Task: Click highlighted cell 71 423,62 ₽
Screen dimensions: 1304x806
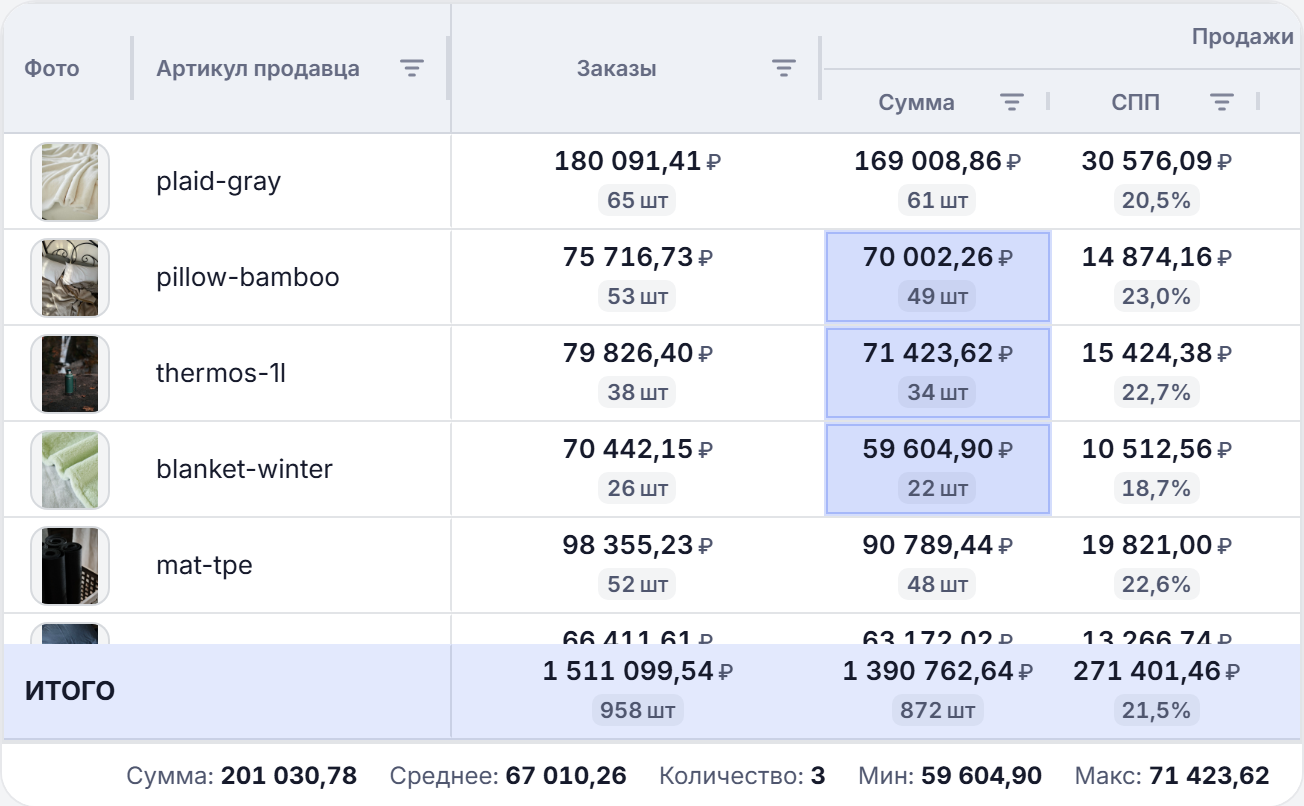Action: coord(937,373)
